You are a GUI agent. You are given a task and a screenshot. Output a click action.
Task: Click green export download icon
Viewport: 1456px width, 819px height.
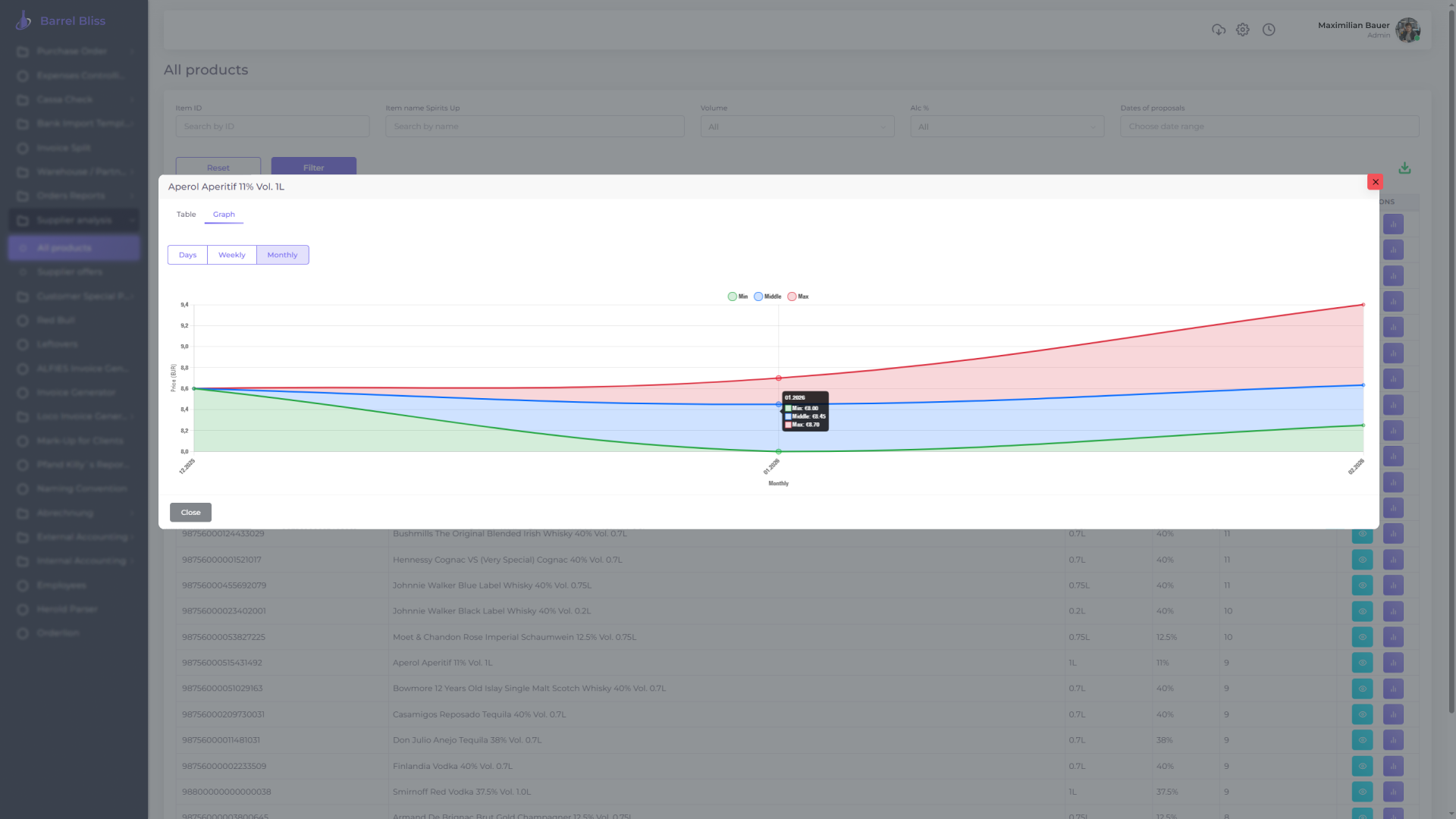click(x=1404, y=168)
